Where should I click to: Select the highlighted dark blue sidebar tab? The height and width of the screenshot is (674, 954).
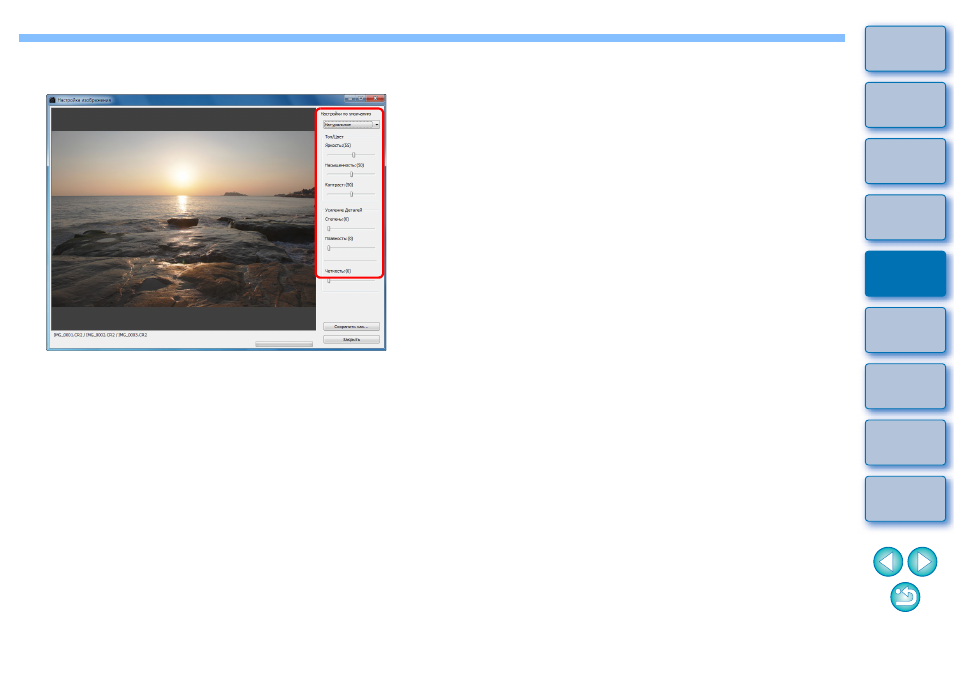coord(905,274)
